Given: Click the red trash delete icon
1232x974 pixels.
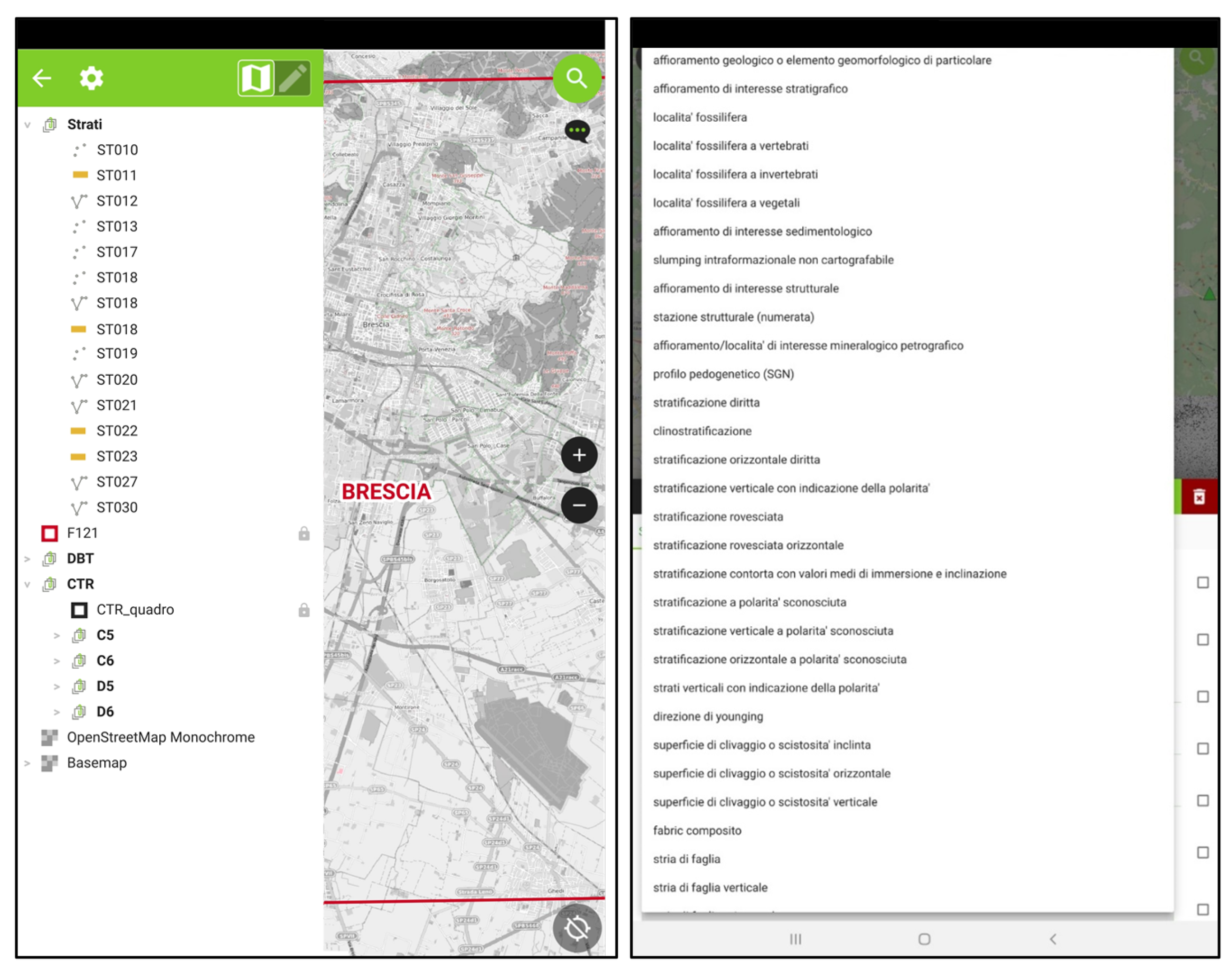Looking at the screenshot, I should click(x=1199, y=496).
